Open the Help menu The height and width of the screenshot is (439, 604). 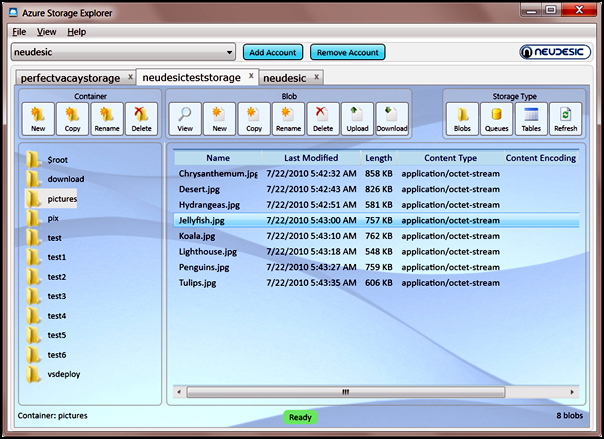(77, 32)
